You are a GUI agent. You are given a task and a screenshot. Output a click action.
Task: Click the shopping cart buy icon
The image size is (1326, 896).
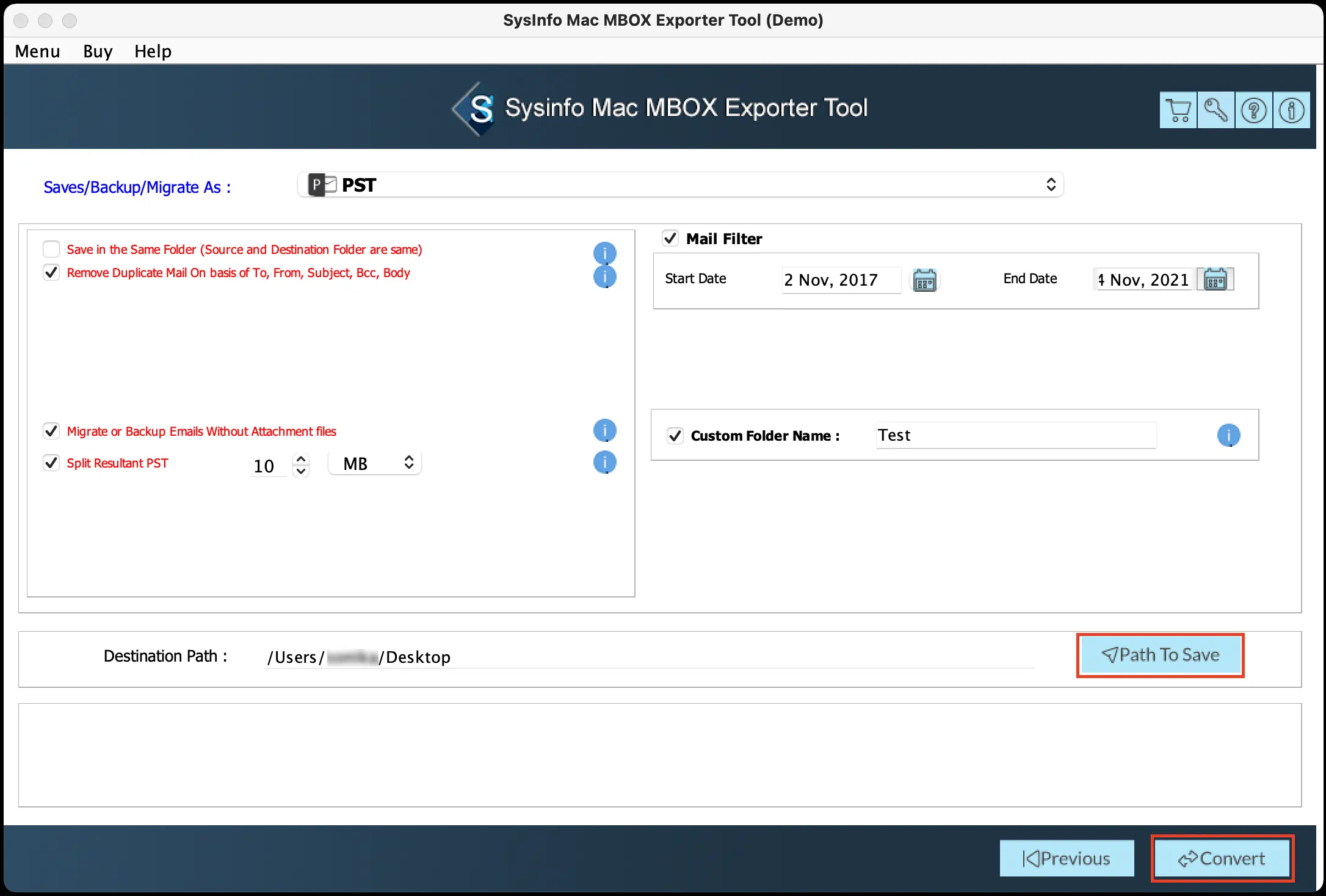click(x=1178, y=110)
